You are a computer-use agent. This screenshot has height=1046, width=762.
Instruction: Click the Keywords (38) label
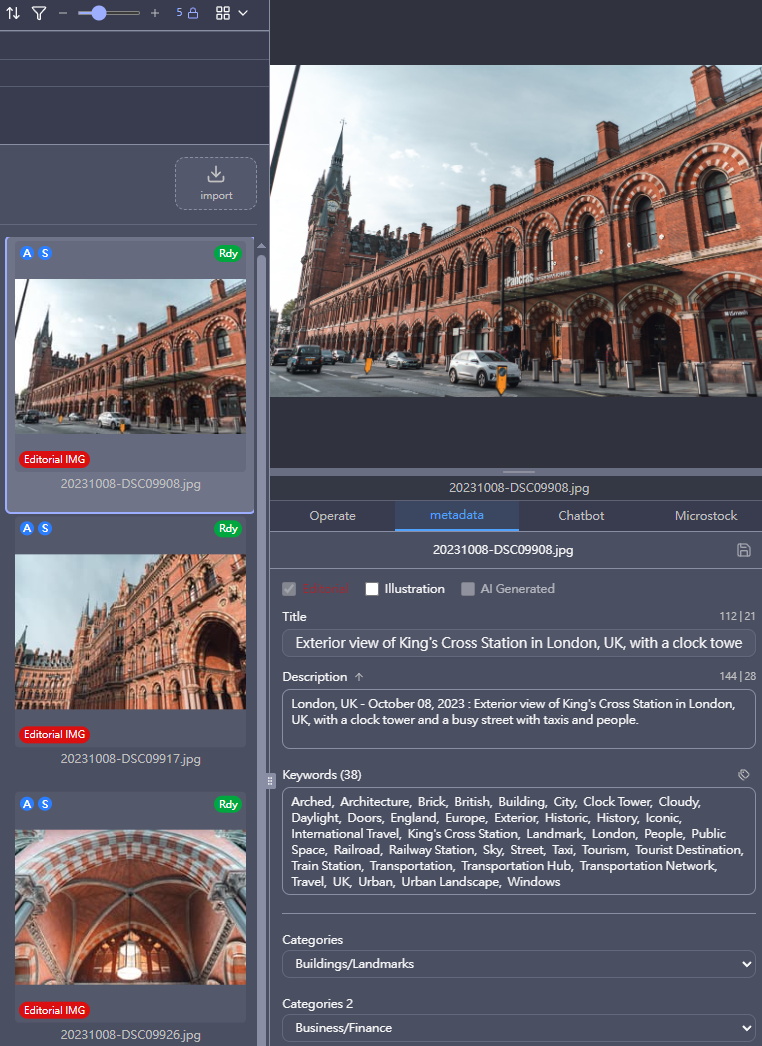click(322, 774)
